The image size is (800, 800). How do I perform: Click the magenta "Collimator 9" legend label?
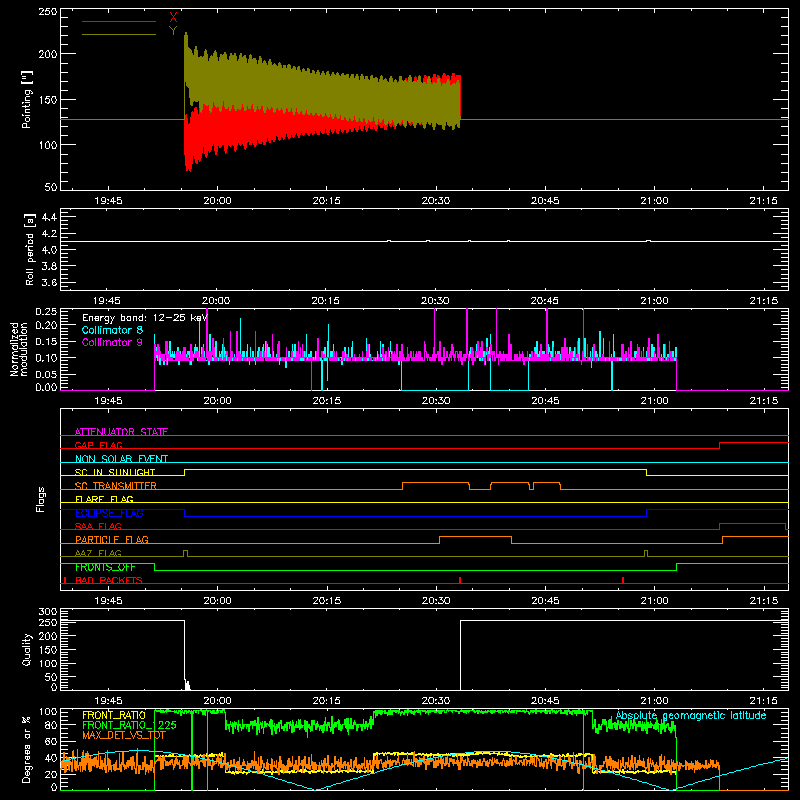click(112, 342)
